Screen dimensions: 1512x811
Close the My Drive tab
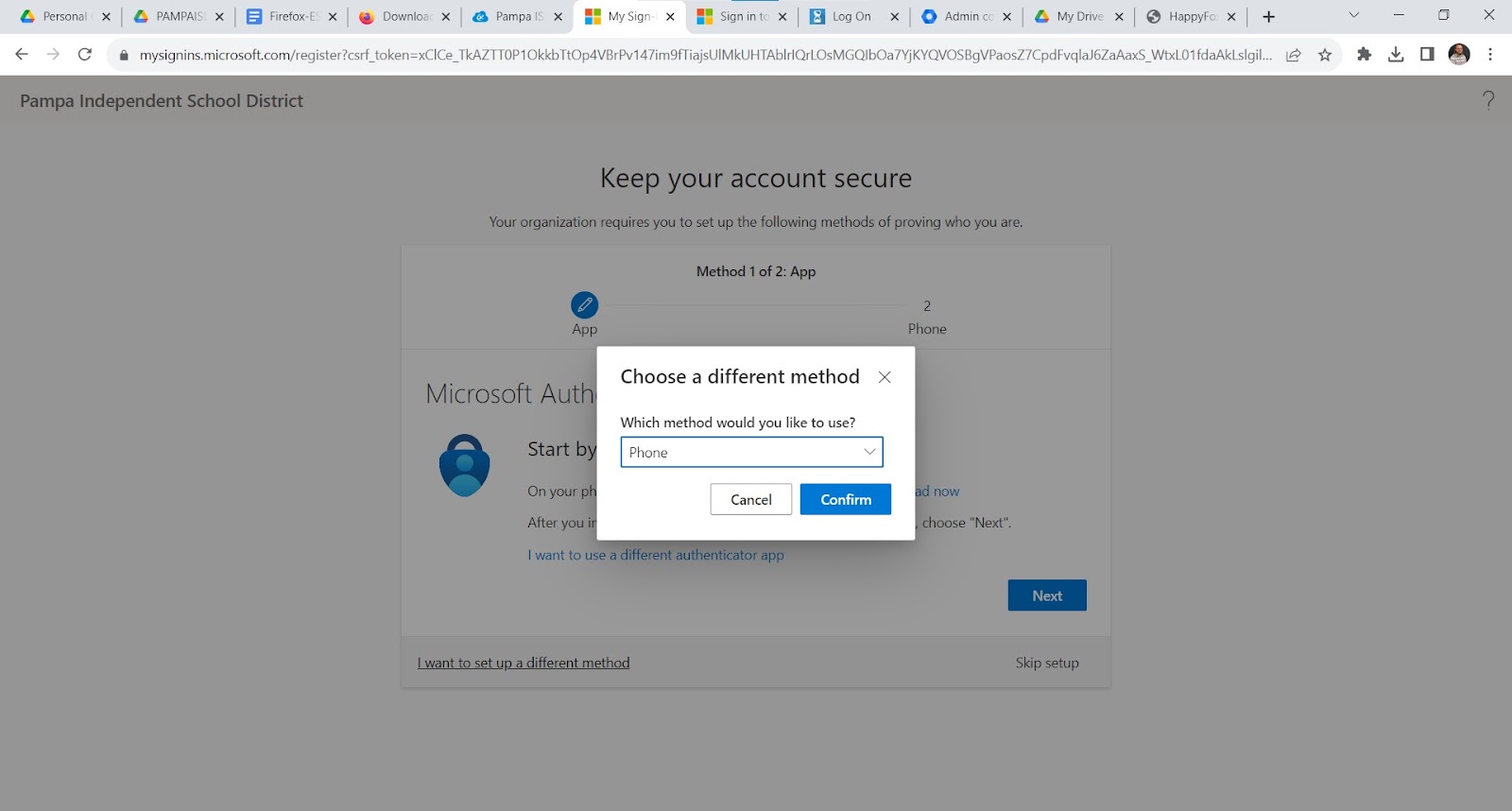pyautogui.click(x=1119, y=16)
